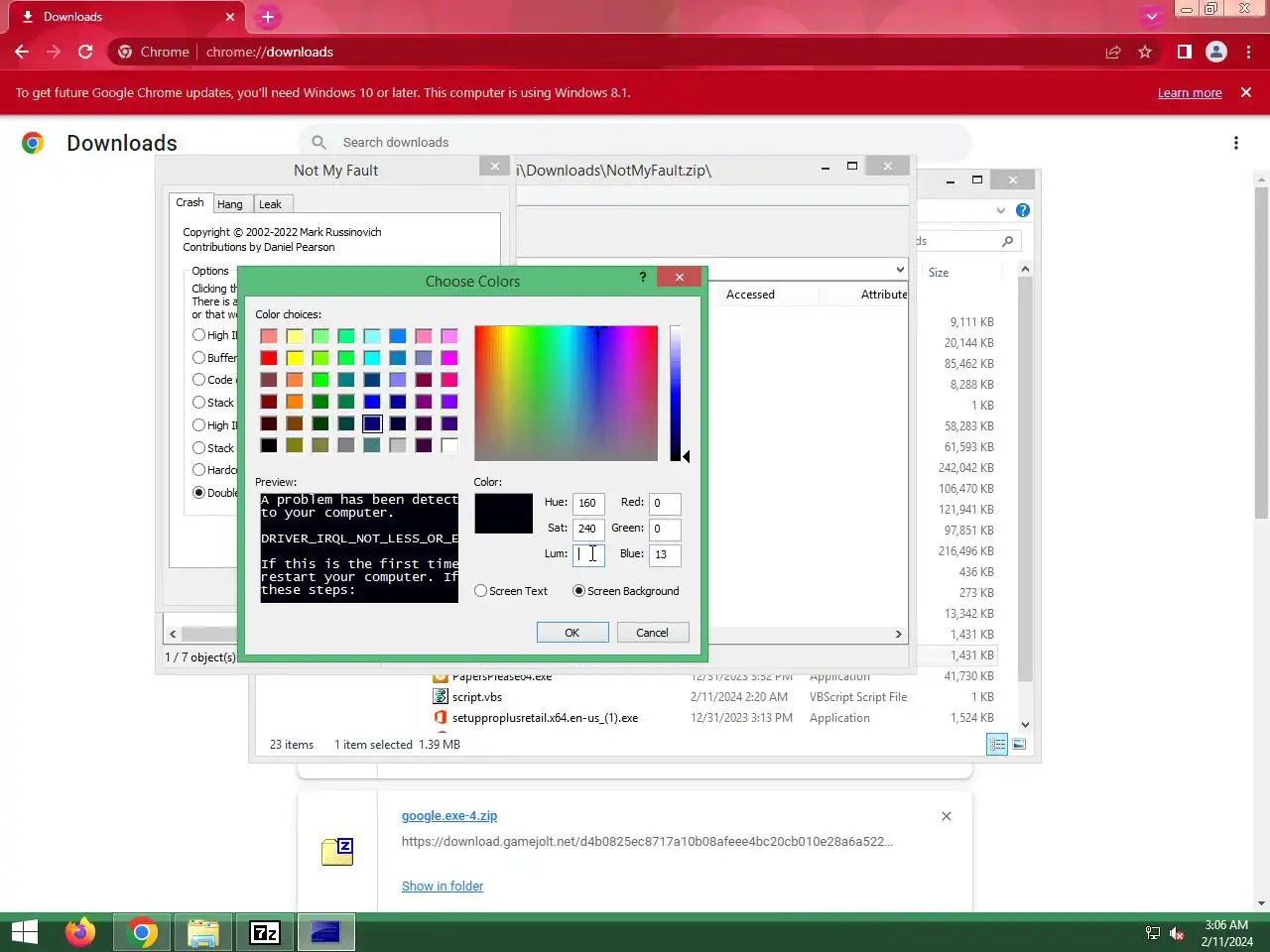Viewport: 1270px width, 952px height.
Task: Click inside the hue-saturation spectrum
Action: (x=566, y=393)
